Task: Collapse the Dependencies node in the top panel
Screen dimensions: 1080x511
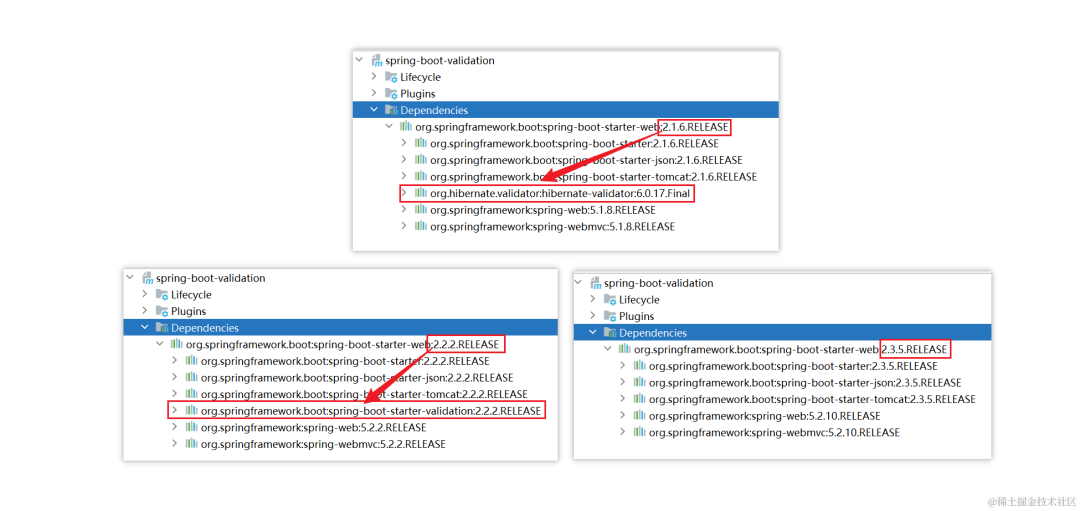Action: [374, 110]
